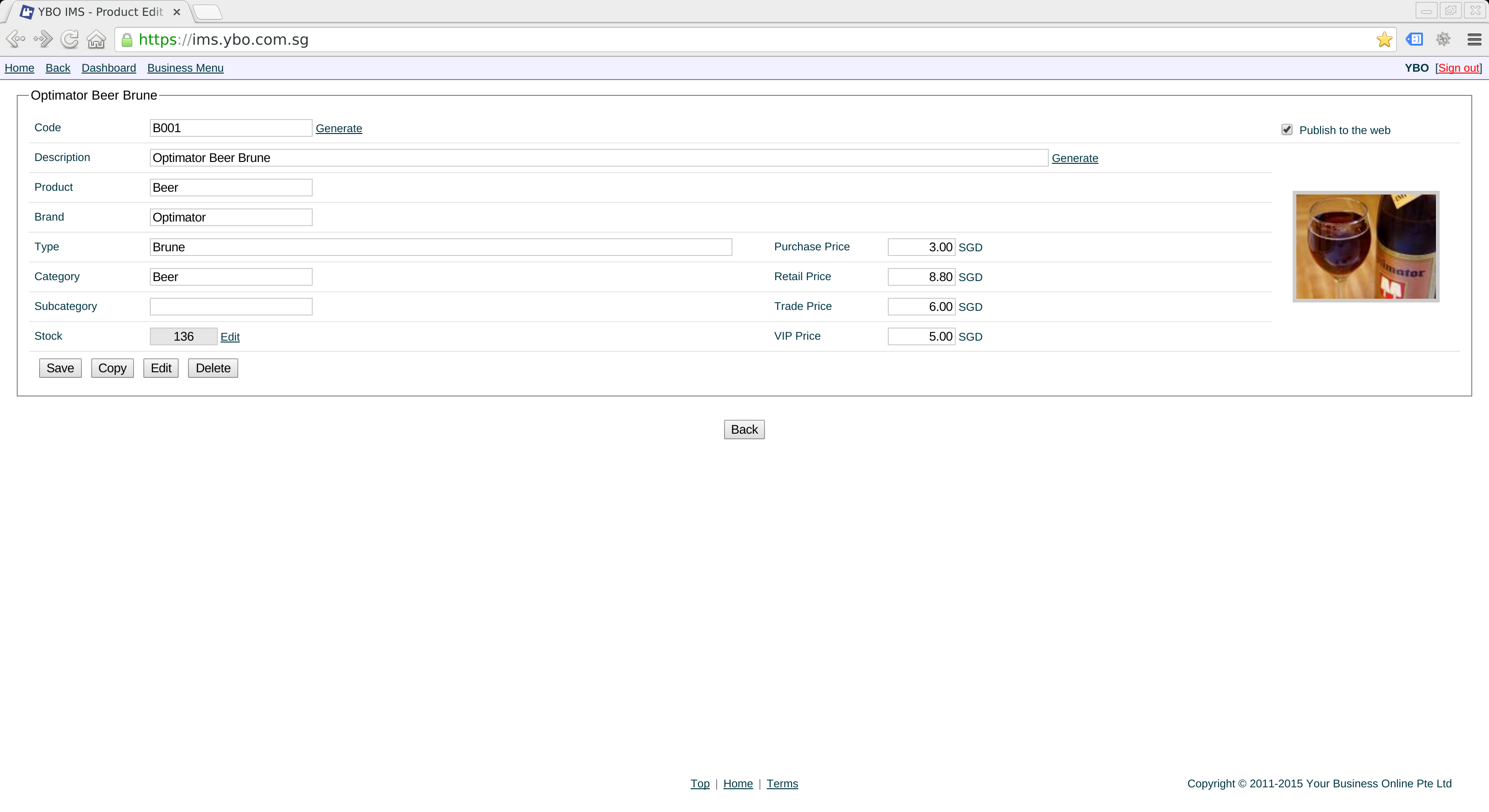Image resolution: width=1489 pixels, height=812 pixels.
Task: Open the Business Menu link
Action: 185,67
